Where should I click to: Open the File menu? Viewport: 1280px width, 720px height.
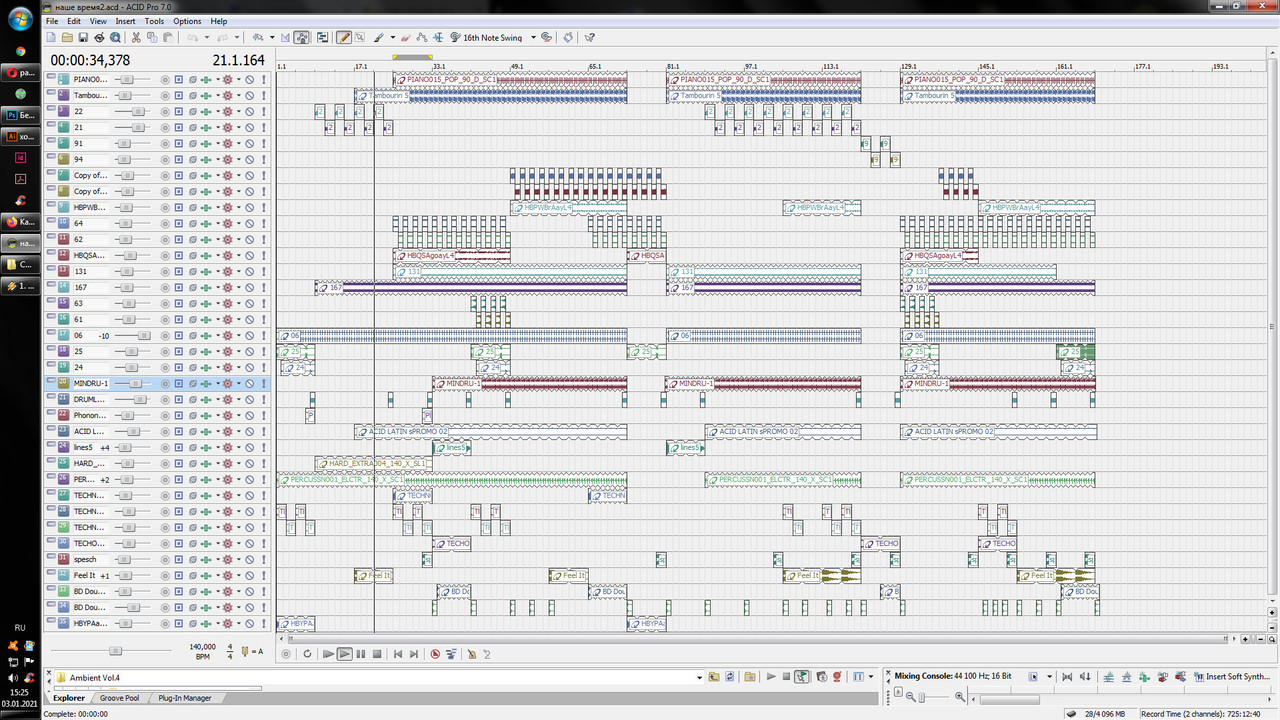51,21
